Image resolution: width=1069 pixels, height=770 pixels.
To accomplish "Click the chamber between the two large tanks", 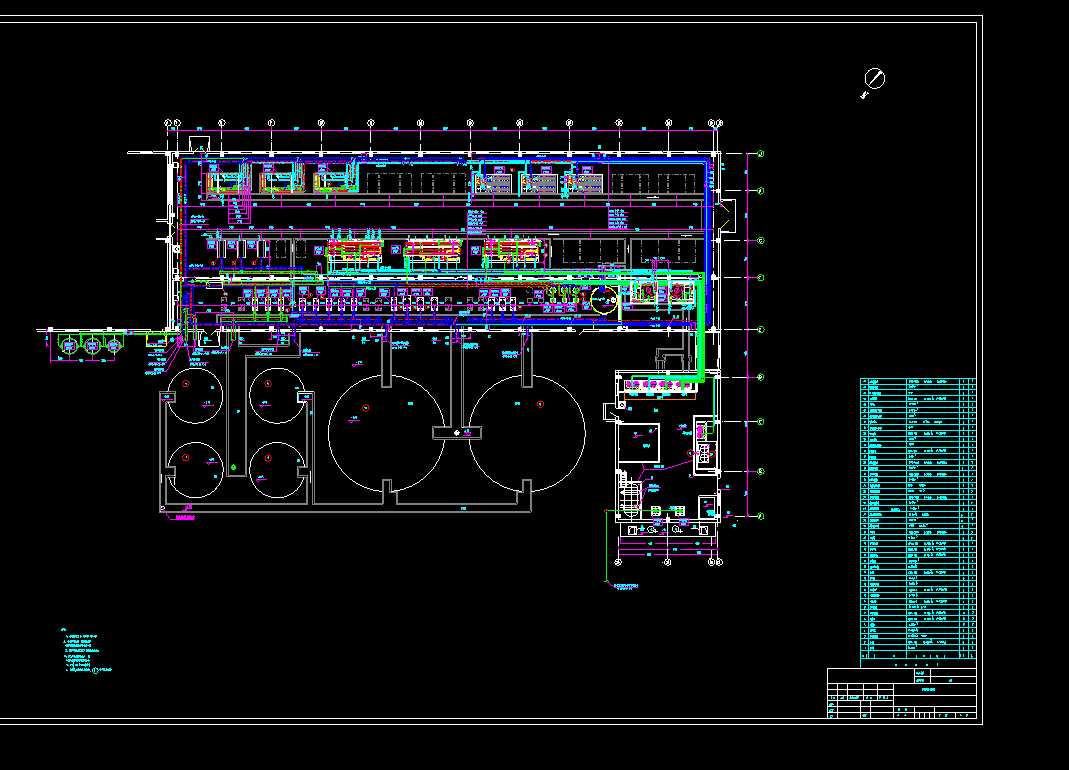I will tap(457, 432).
